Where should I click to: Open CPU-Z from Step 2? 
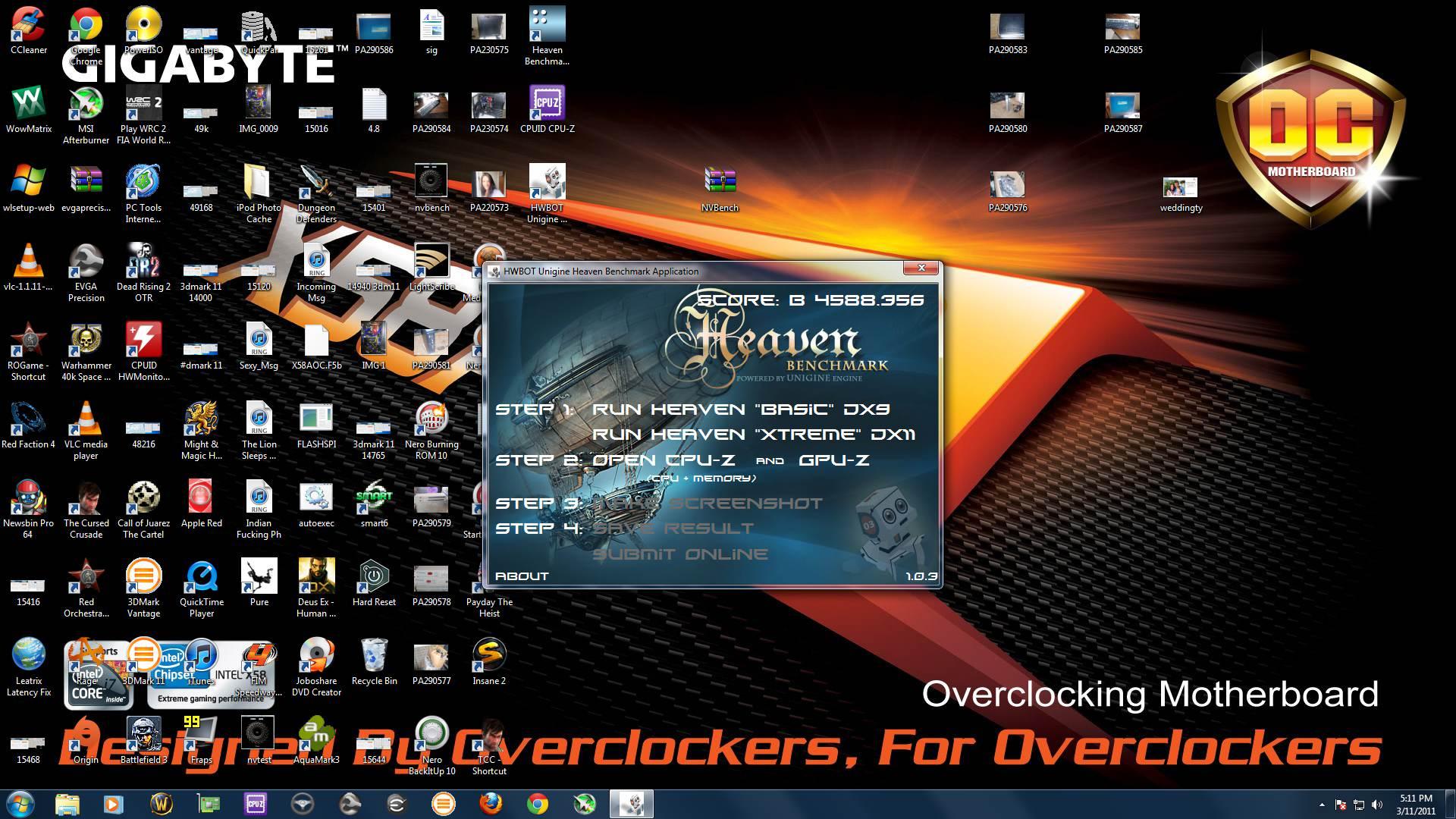point(664,460)
